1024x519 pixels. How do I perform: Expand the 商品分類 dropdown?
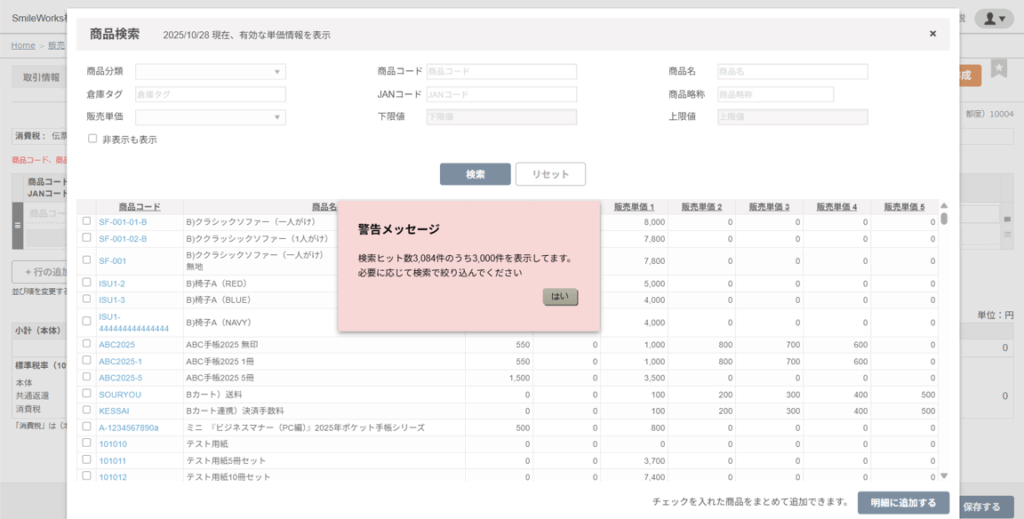211,72
